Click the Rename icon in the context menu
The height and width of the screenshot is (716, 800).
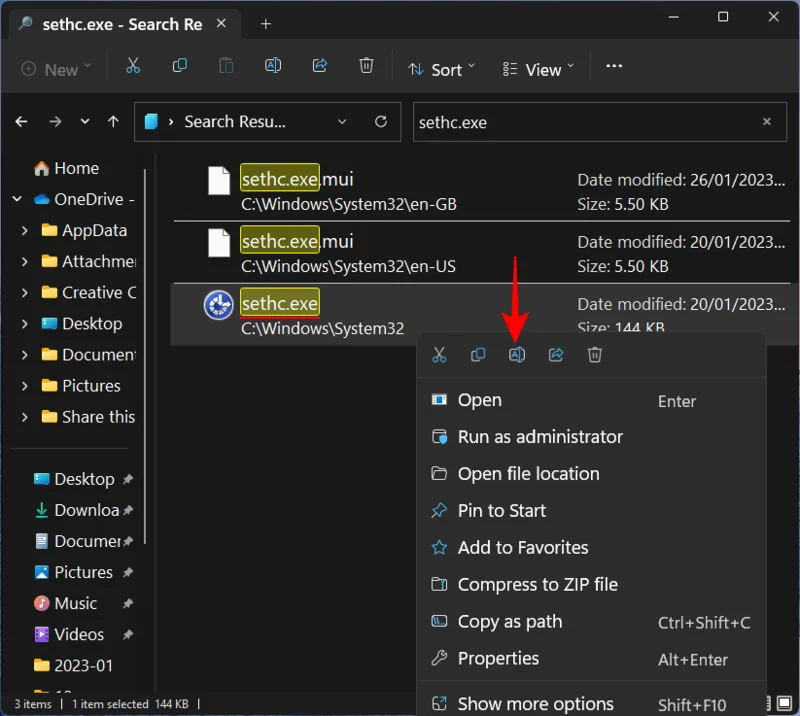[x=517, y=354]
